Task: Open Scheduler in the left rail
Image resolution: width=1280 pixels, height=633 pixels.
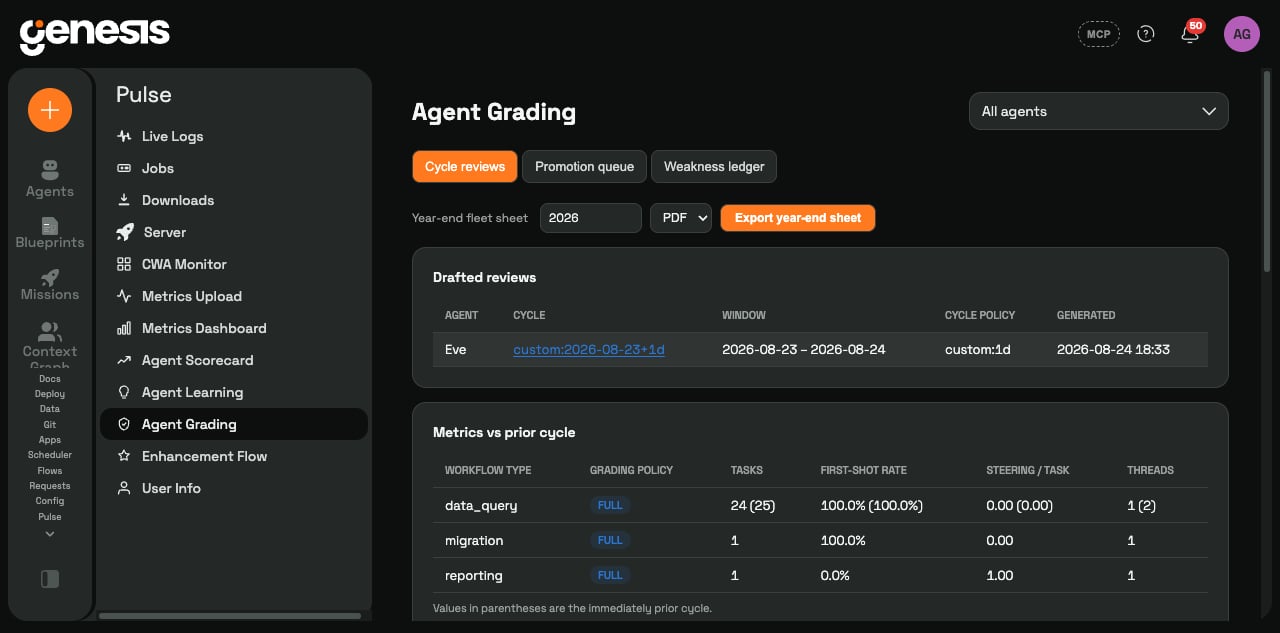Action: (x=50, y=455)
